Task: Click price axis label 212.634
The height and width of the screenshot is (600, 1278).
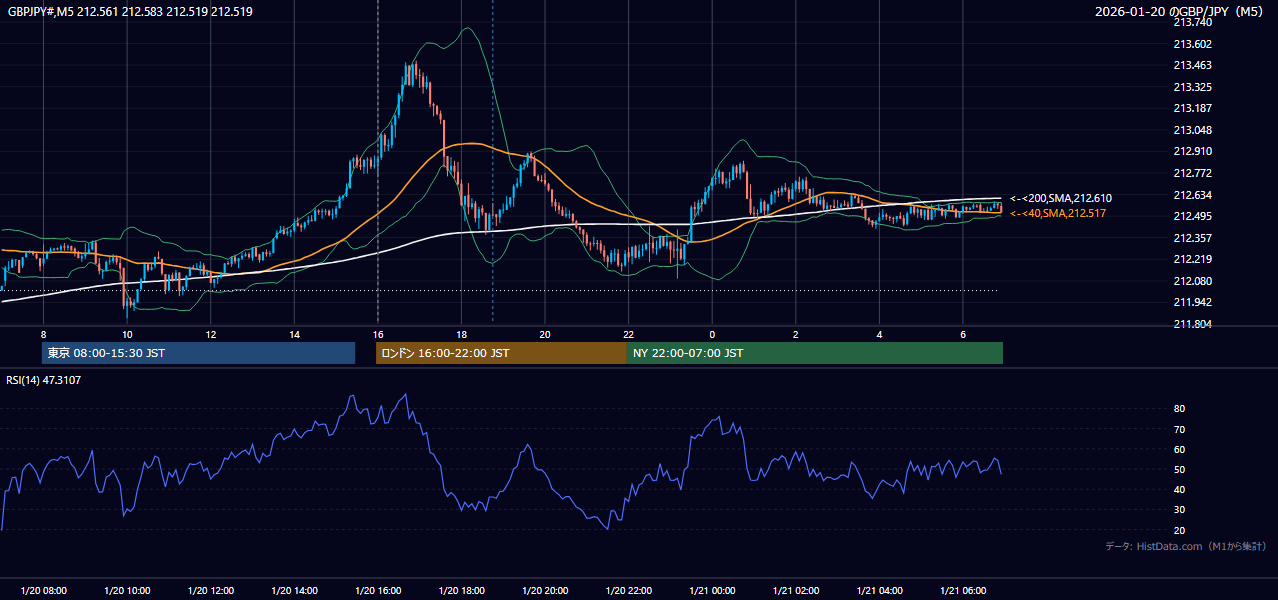Action: (1192, 195)
